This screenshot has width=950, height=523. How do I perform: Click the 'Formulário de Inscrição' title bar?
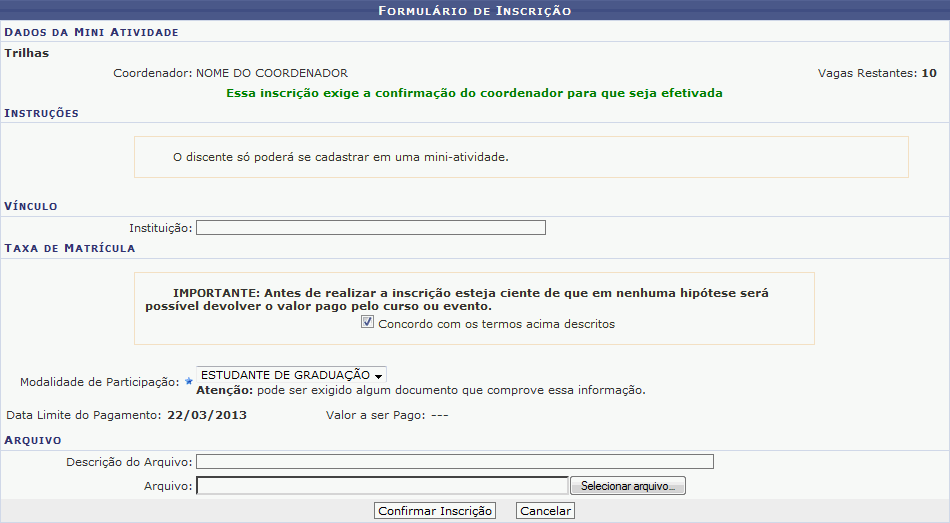[474, 11]
